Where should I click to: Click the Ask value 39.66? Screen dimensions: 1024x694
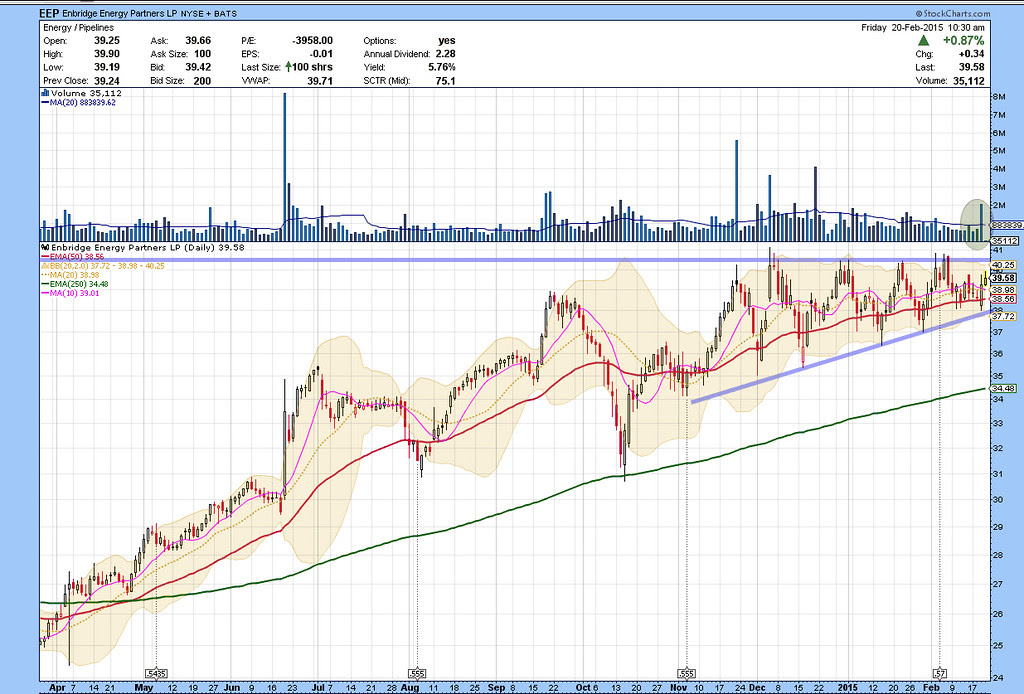pyautogui.click(x=198, y=40)
